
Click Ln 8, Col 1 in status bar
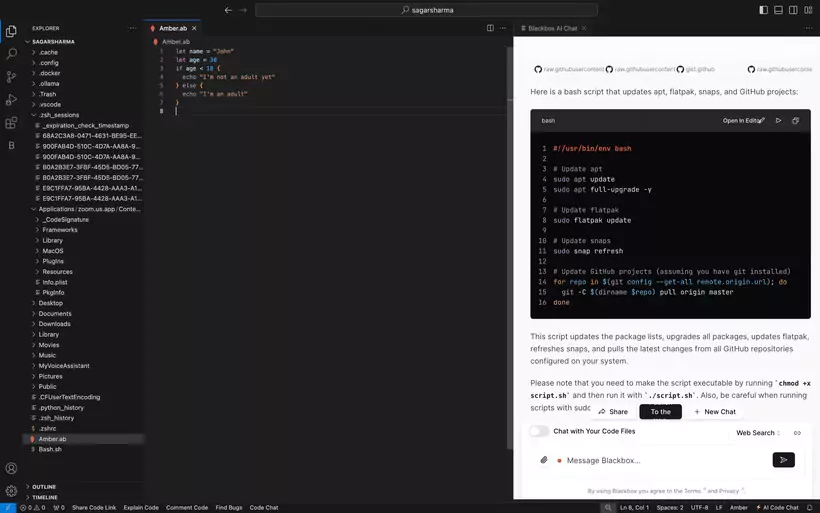click(x=634, y=508)
